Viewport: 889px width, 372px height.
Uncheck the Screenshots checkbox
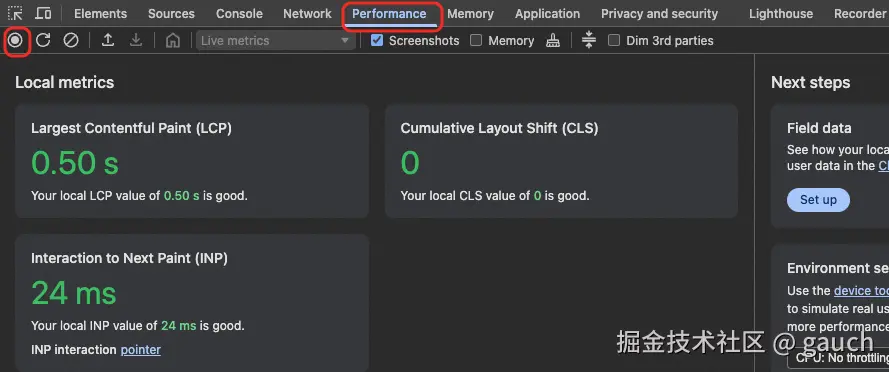(x=377, y=40)
